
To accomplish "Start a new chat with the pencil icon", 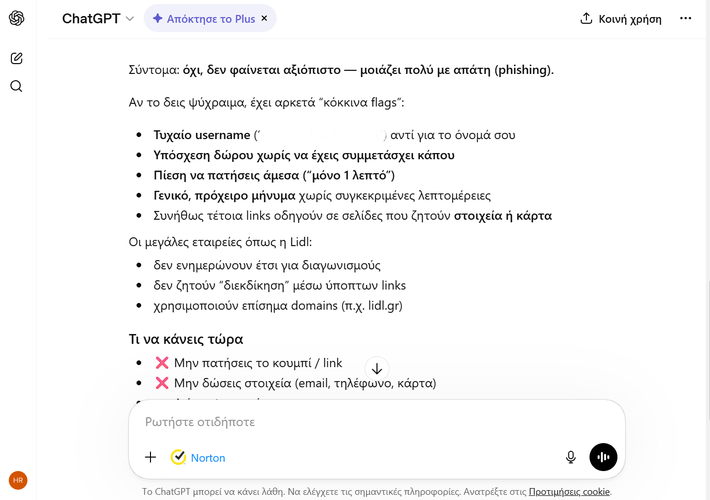I will click(16, 58).
